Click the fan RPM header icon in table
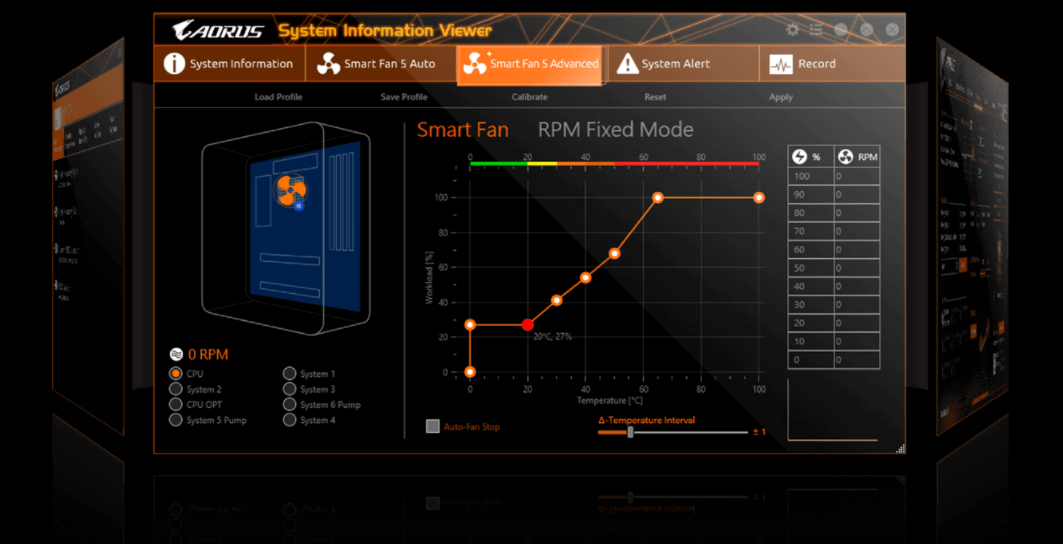 845,157
